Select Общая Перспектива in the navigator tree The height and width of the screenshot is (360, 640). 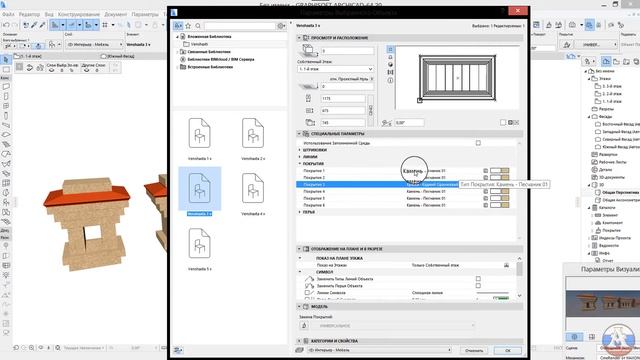[x=620, y=192]
